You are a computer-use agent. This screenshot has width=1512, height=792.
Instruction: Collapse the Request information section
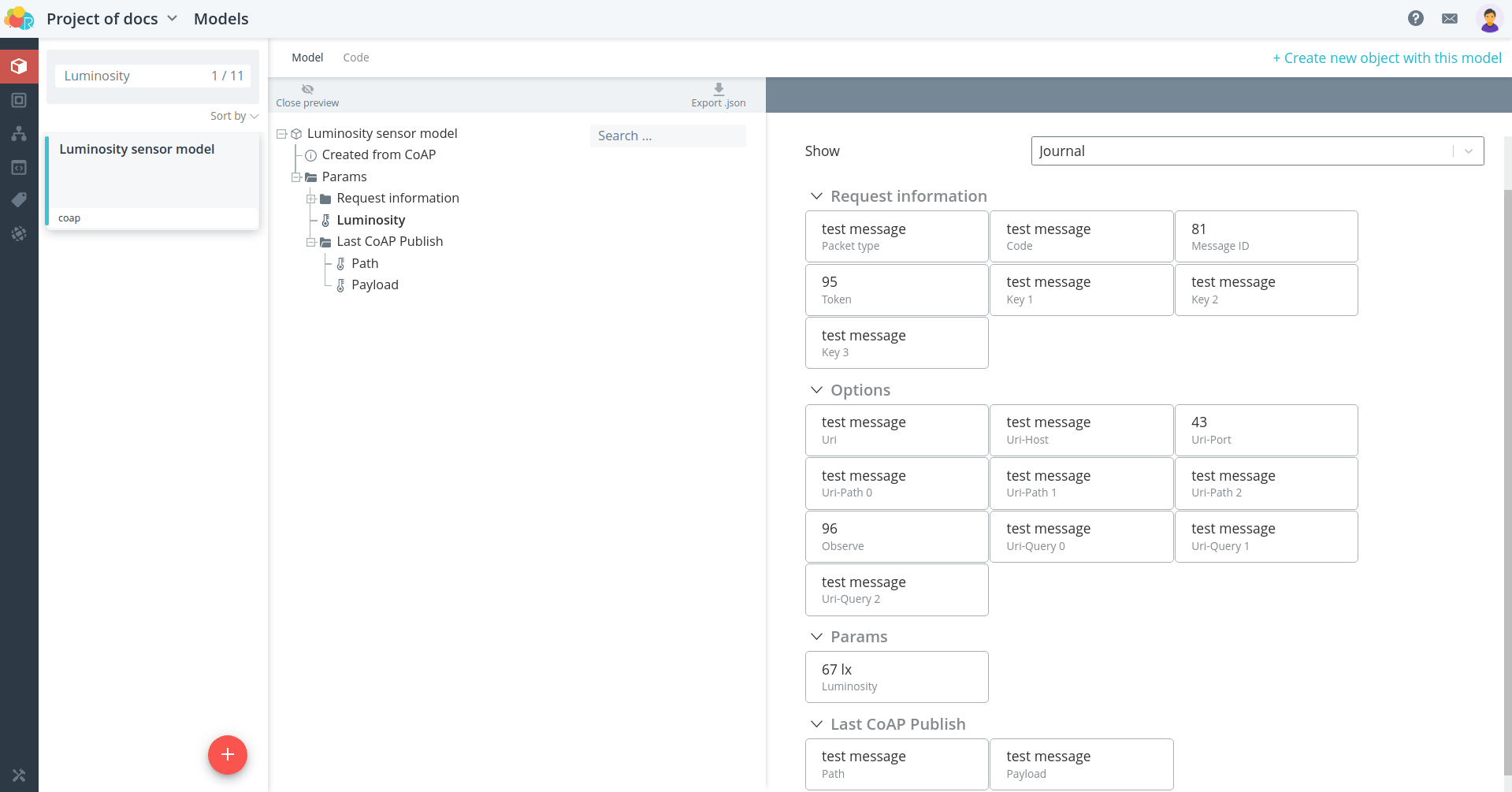click(x=816, y=196)
